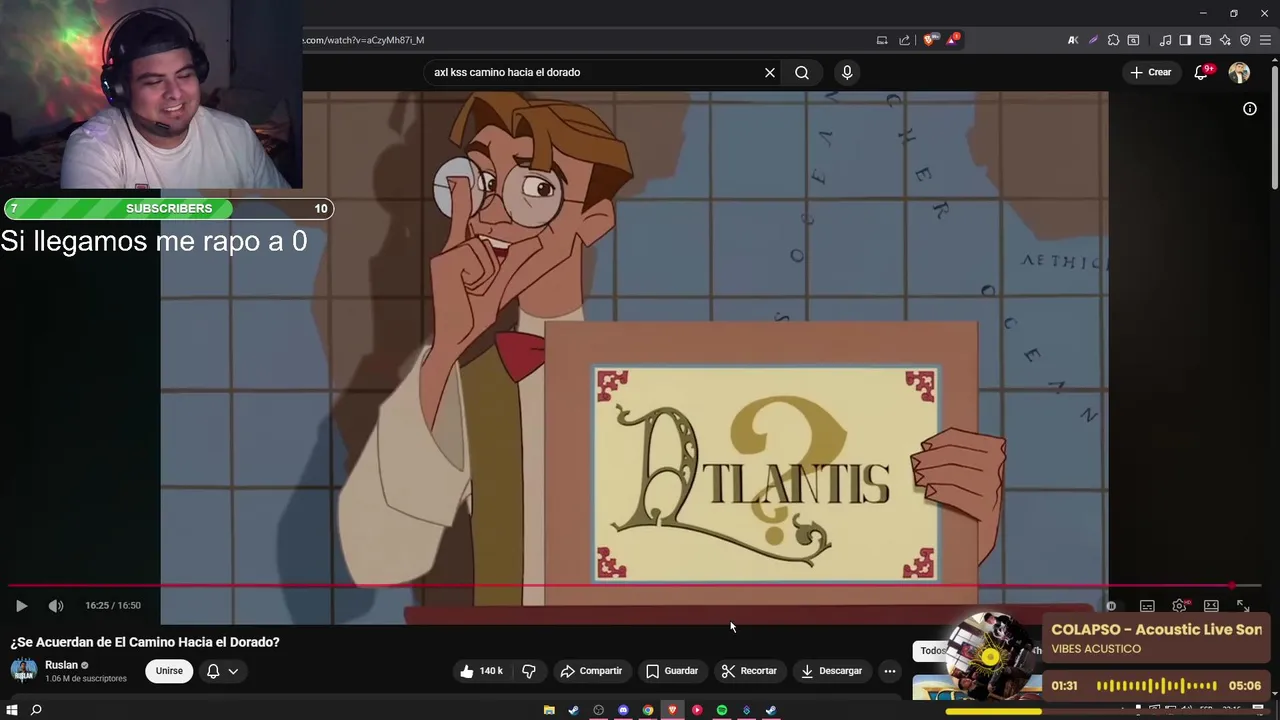Viewport: 1280px width, 720px height.
Task: Open the Windows Start button
Action: click(12, 710)
